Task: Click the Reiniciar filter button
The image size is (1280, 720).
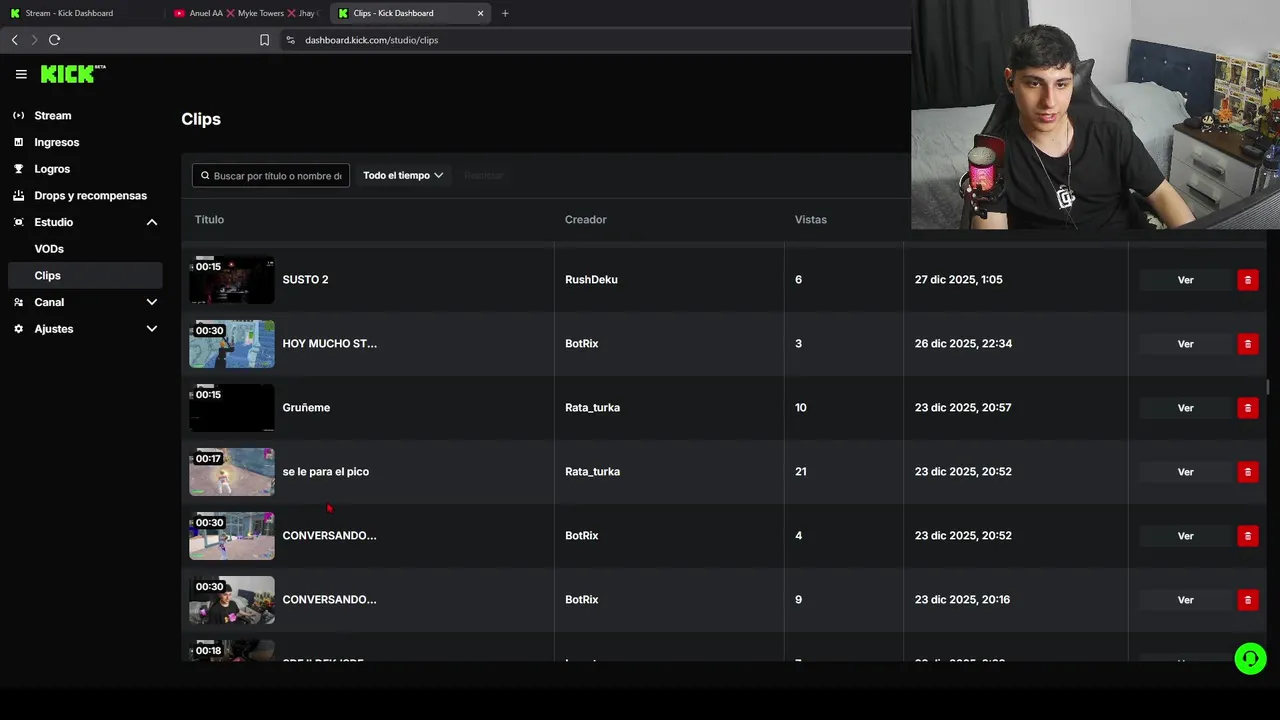Action: [483, 176]
